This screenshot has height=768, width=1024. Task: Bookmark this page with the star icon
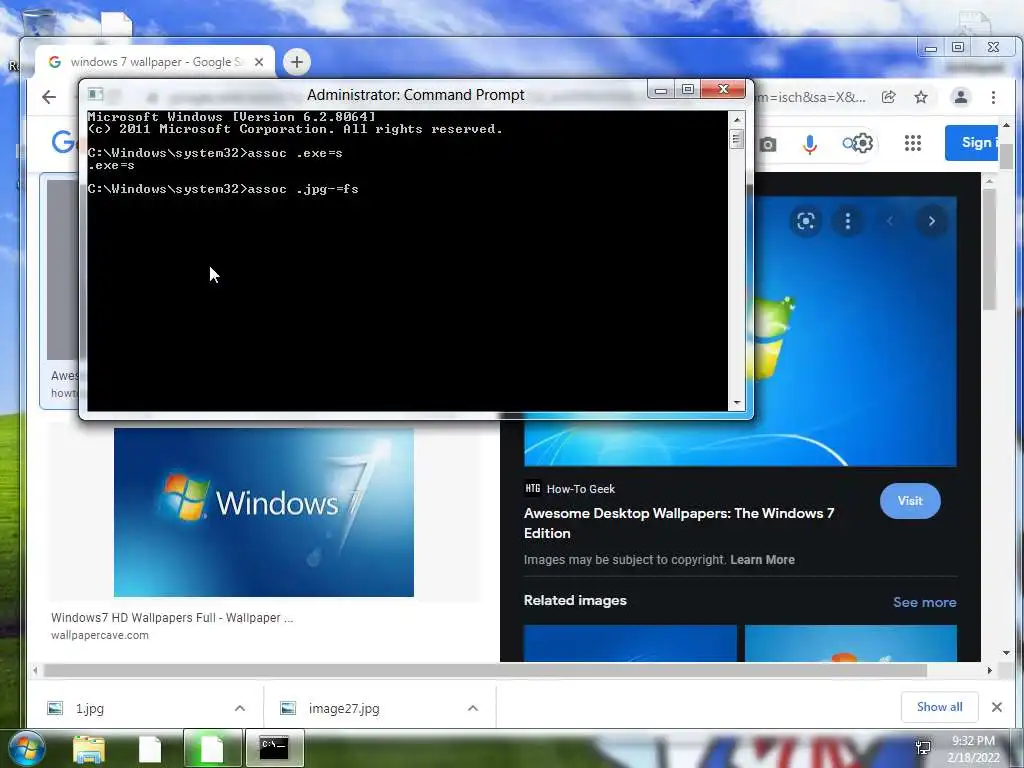point(921,97)
